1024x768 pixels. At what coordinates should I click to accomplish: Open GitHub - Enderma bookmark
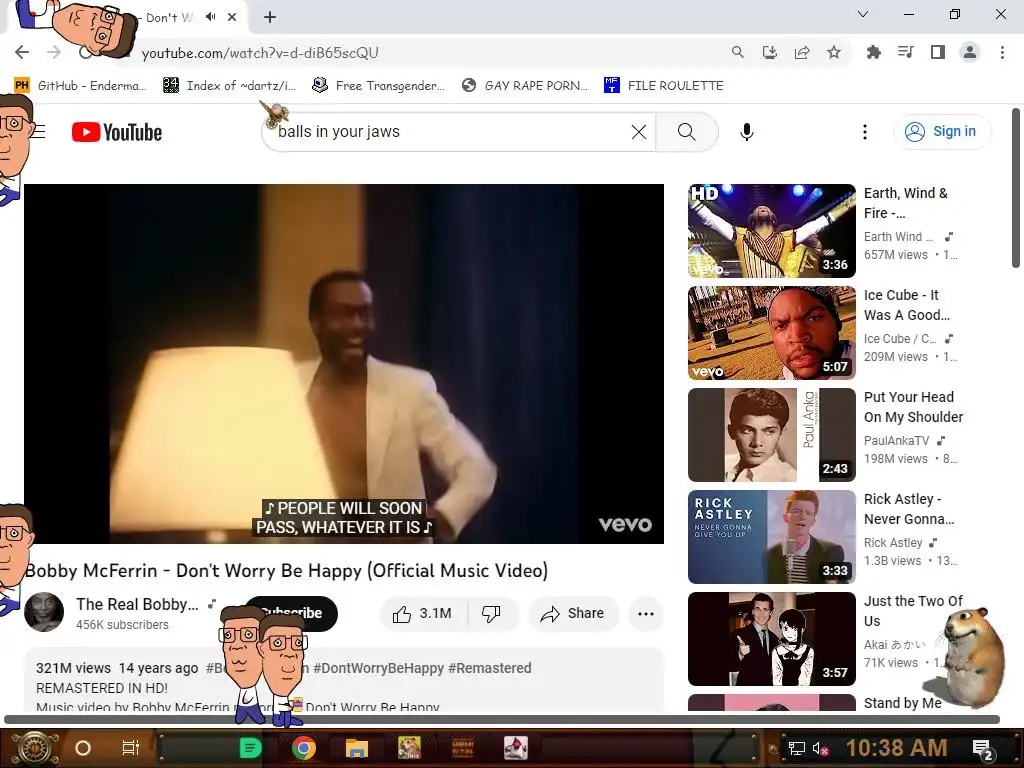tap(80, 86)
